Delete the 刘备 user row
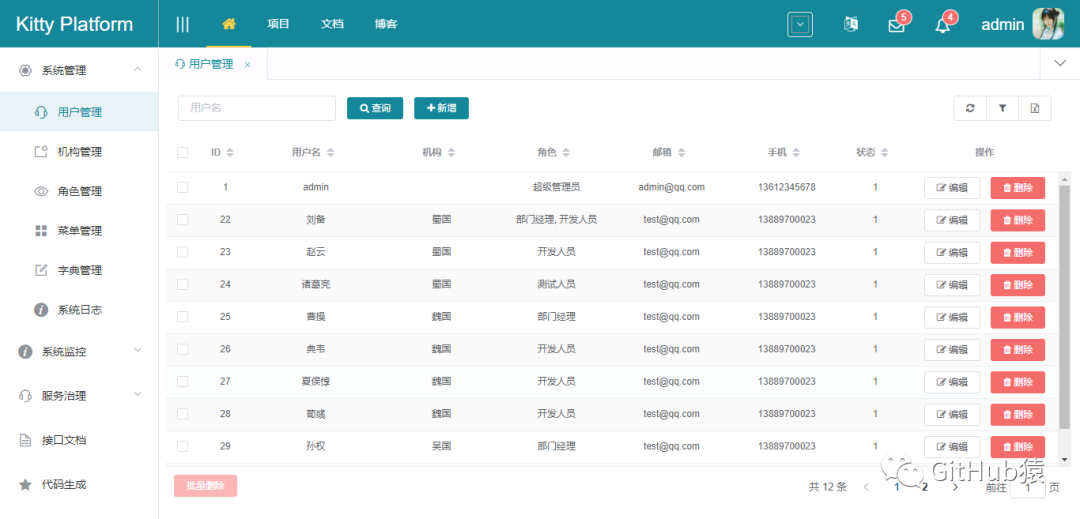The image size is (1080, 519). click(1018, 220)
